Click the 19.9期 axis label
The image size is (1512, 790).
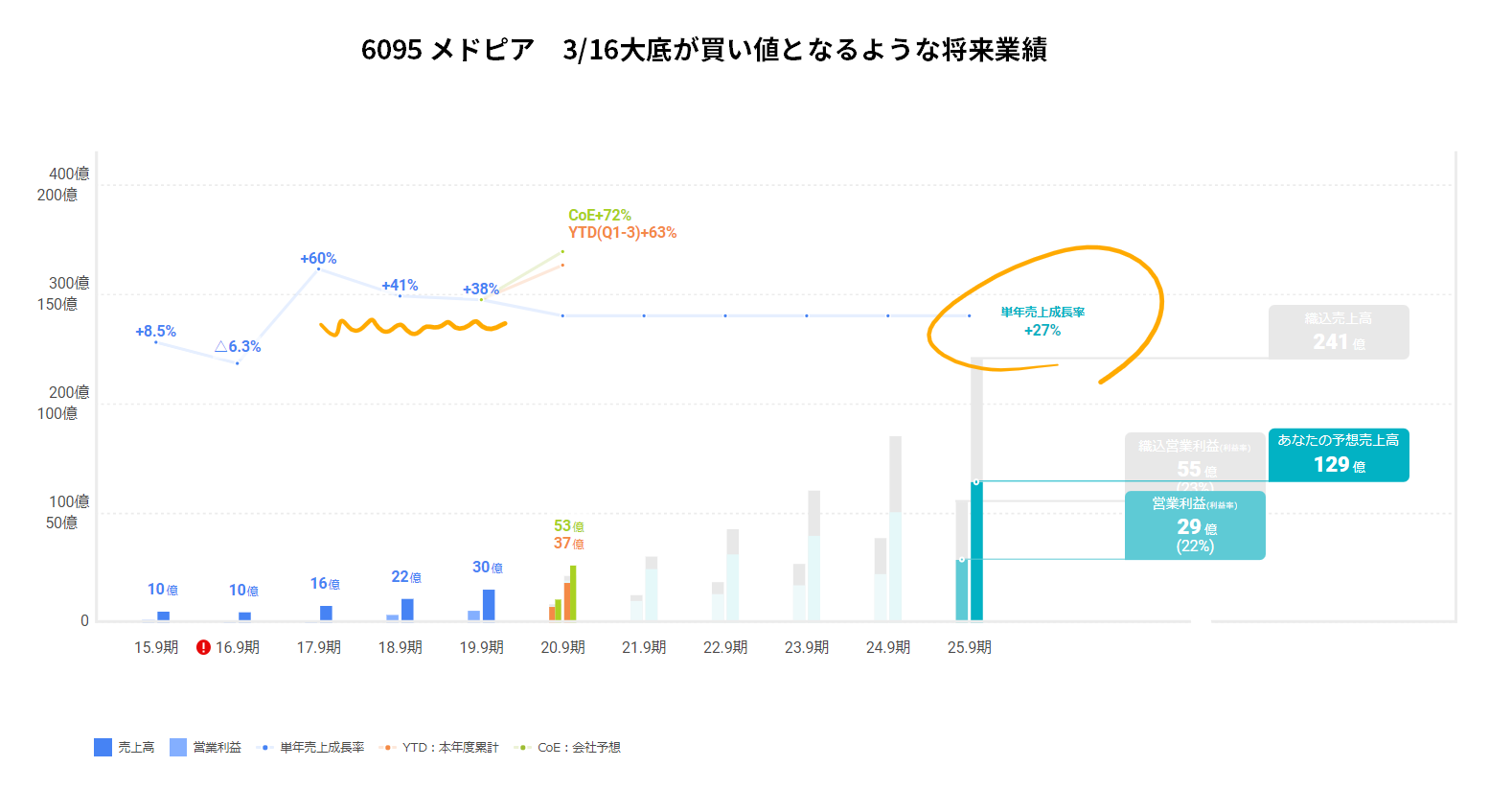pyautogui.click(x=482, y=647)
